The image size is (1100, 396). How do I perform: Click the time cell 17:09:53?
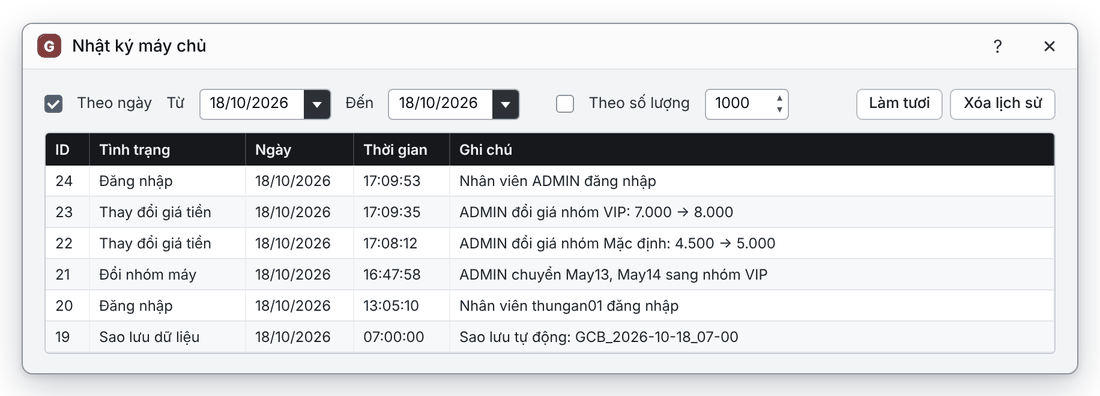401,181
